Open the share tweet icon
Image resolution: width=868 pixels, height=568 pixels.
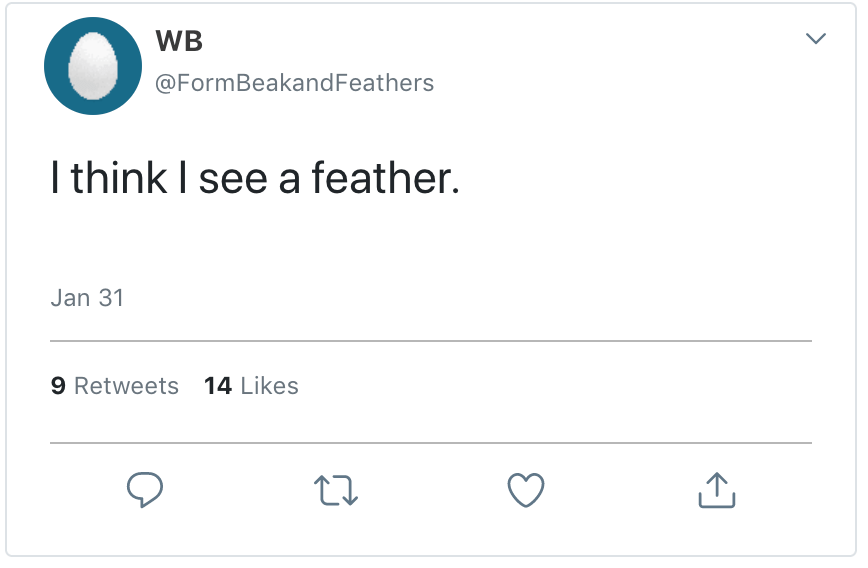(x=715, y=489)
